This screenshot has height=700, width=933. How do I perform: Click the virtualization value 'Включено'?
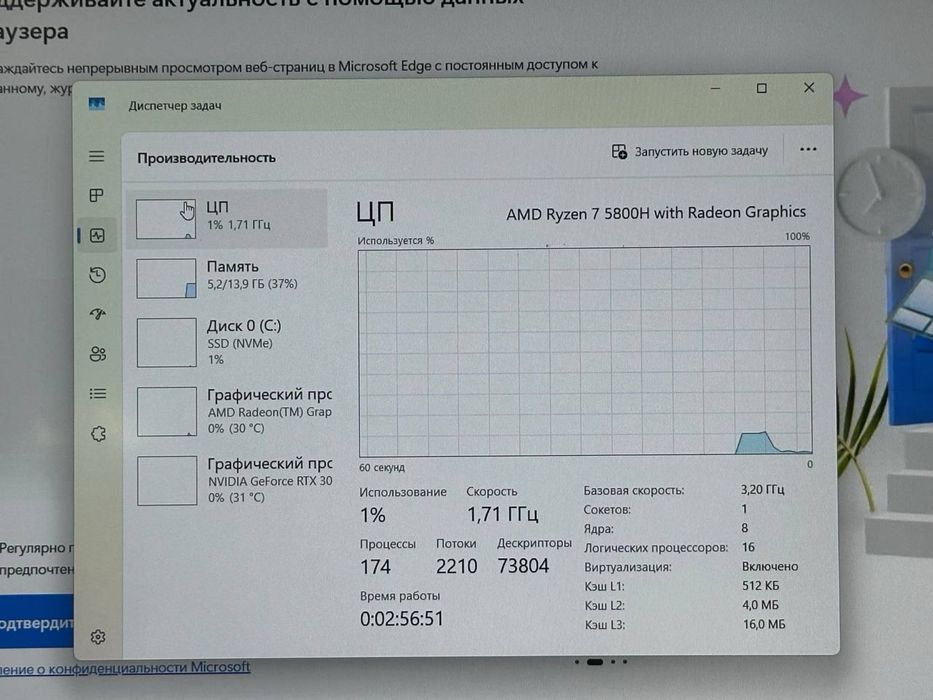770,567
